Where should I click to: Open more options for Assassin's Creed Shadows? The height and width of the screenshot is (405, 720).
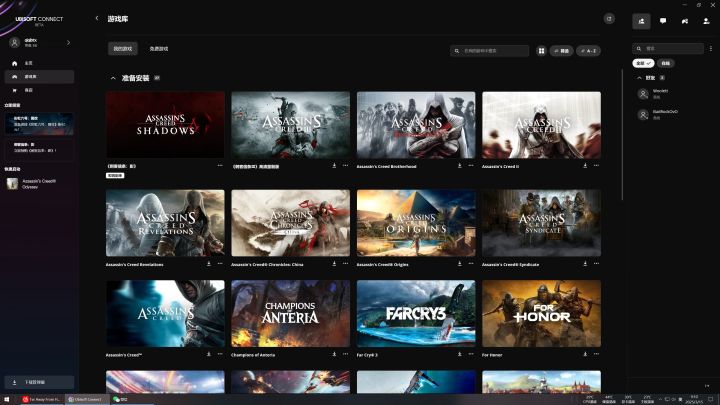click(220, 165)
